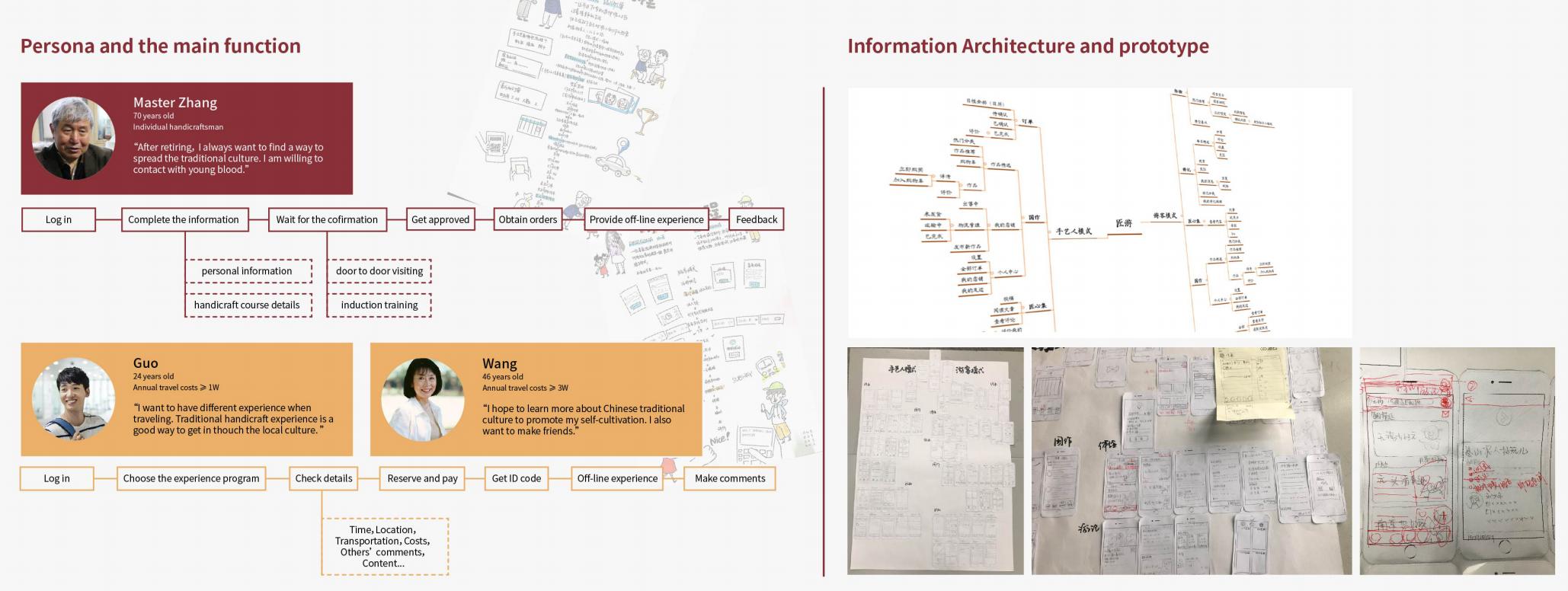The width and height of the screenshot is (1568, 591).
Task: Select the Get approved step
Action: click(x=440, y=219)
